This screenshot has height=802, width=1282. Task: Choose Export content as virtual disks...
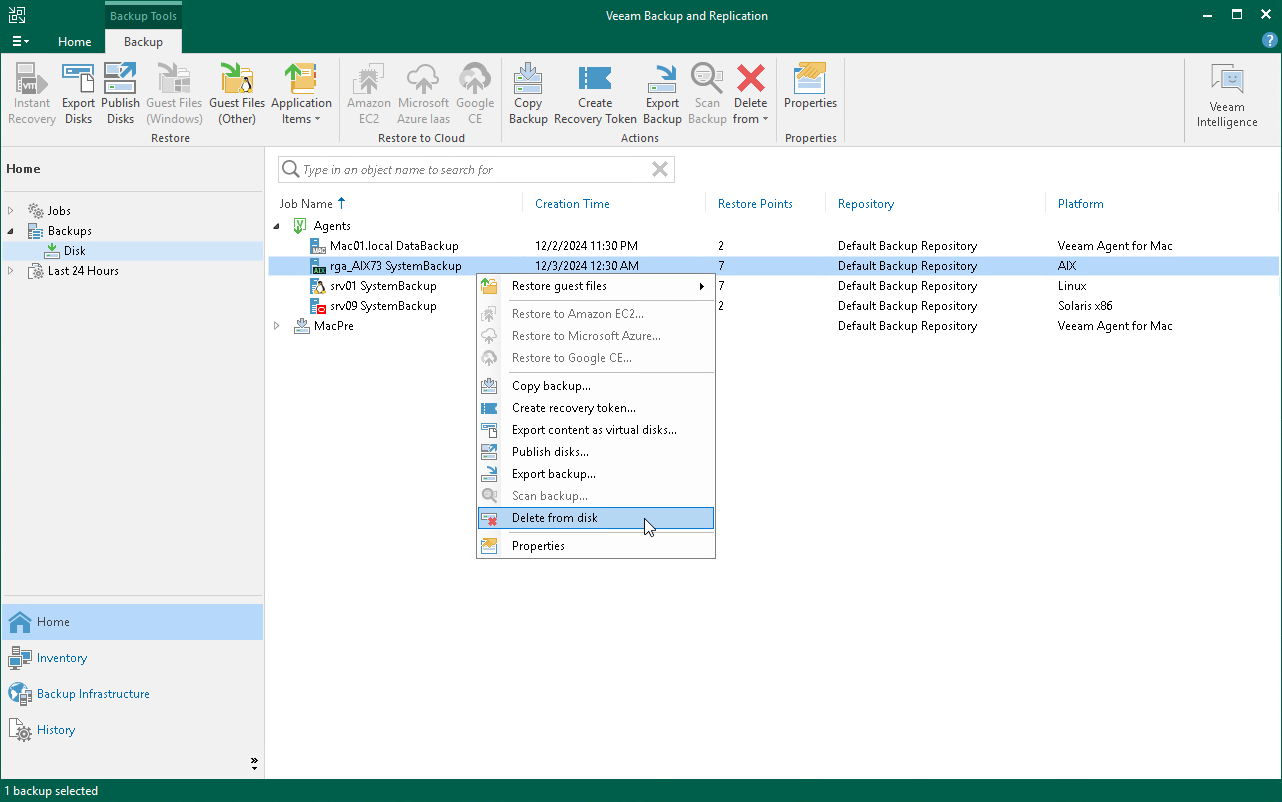(x=596, y=430)
